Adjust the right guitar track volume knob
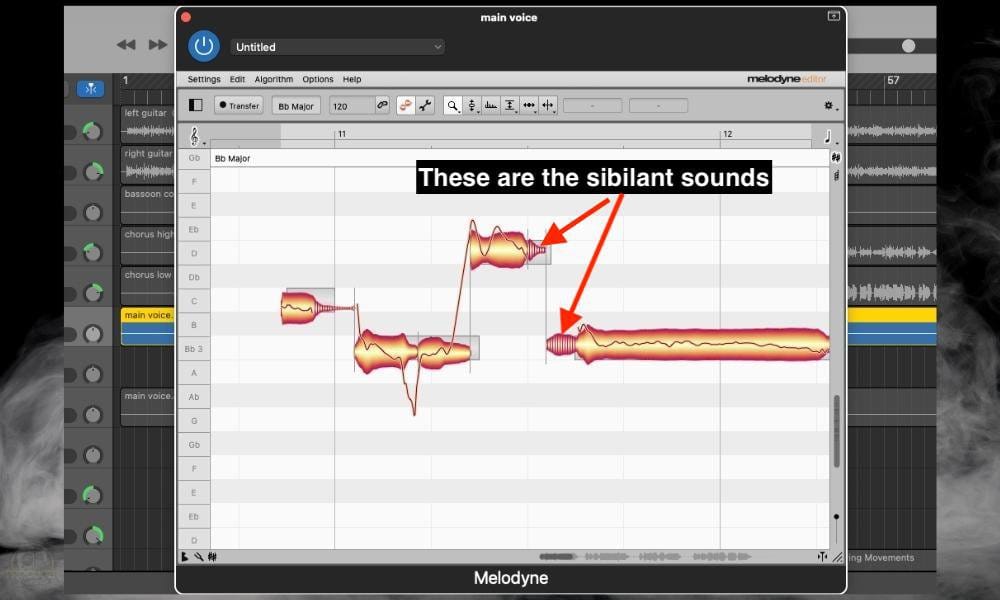 pyautogui.click(x=93, y=172)
